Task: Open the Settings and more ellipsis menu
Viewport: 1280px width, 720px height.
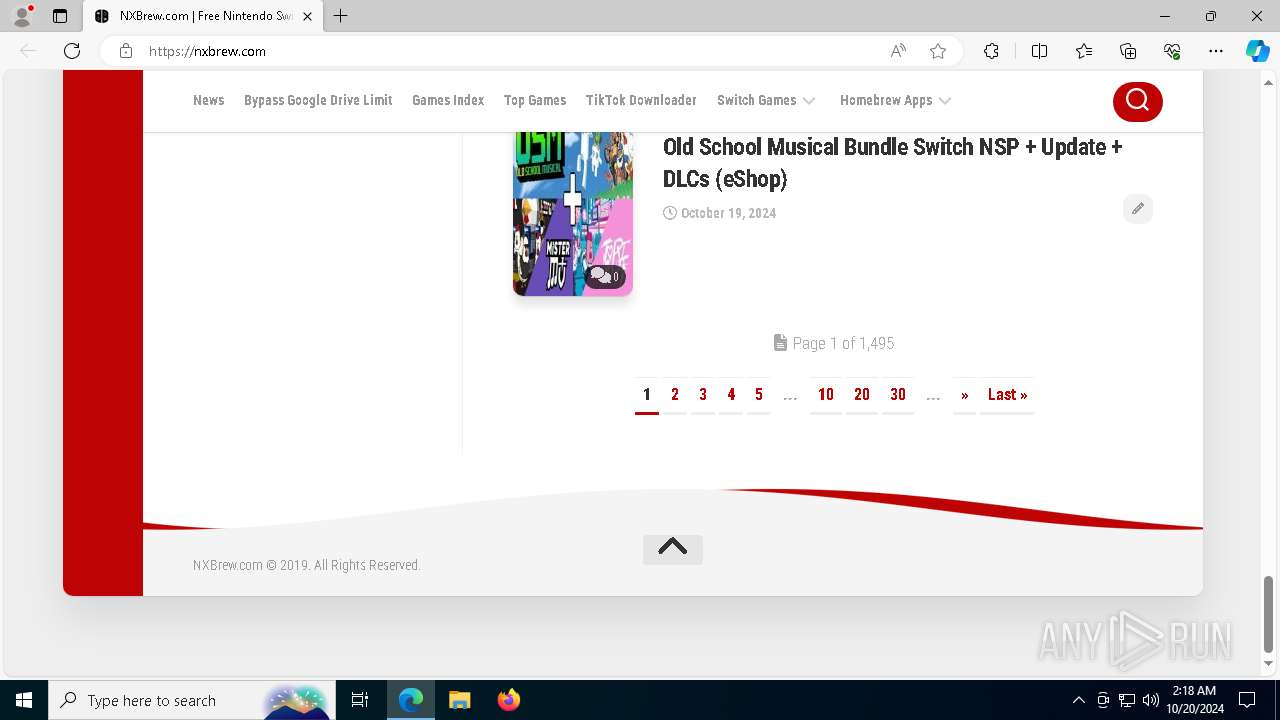Action: pyautogui.click(x=1216, y=51)
